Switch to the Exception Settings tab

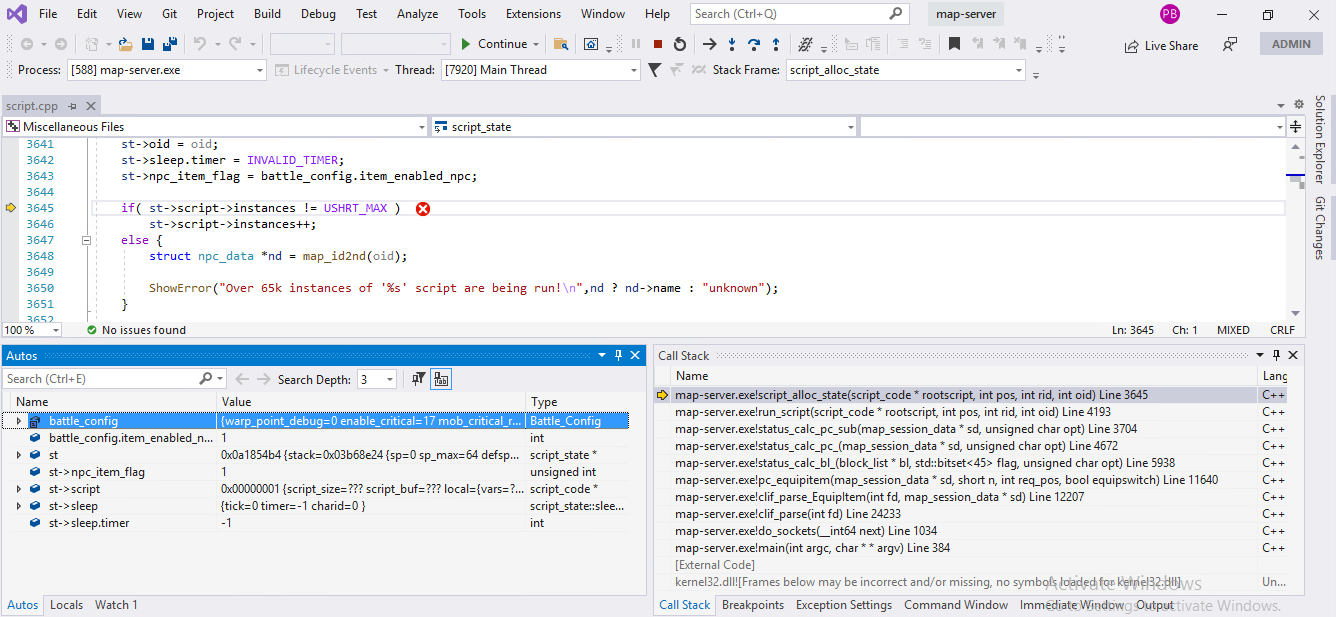pyautogui.click(x=844, y=605)
